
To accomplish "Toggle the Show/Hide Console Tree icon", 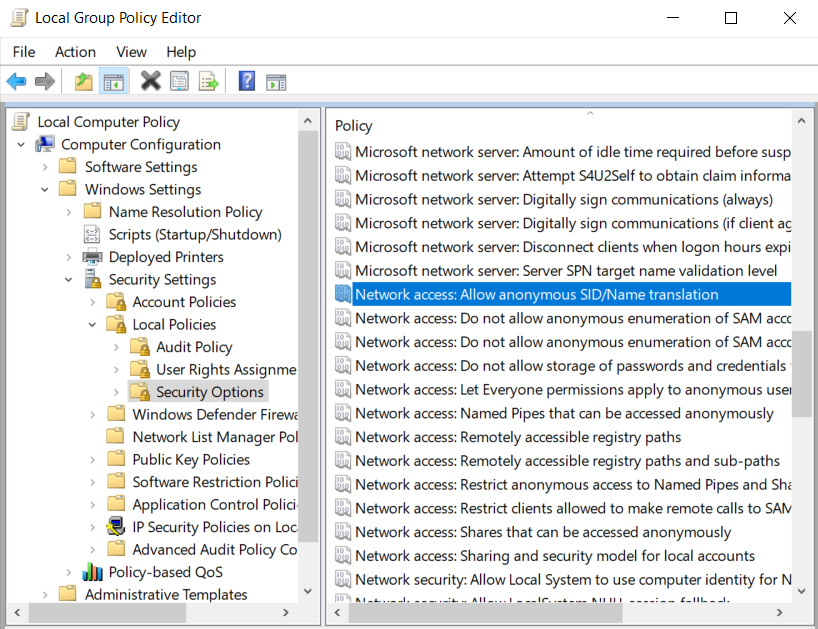I will tap(114, 80).
